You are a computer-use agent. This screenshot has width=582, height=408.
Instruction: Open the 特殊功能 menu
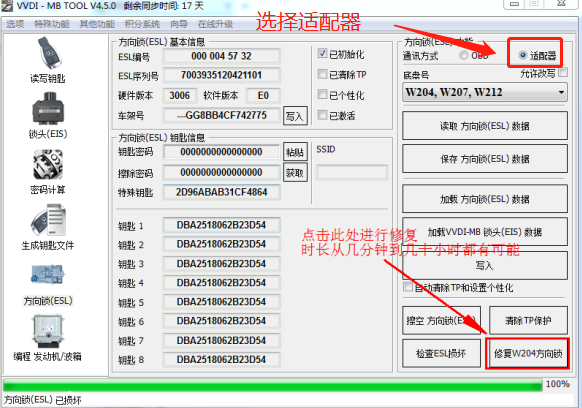point(52,24)
